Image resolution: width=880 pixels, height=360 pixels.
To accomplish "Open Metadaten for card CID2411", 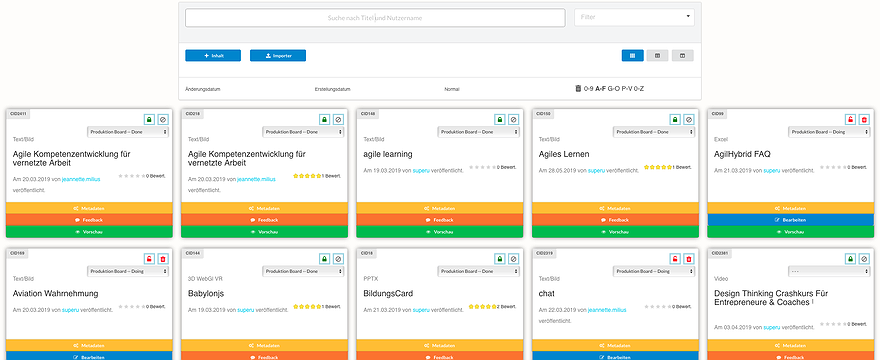I will pos(89,208).
